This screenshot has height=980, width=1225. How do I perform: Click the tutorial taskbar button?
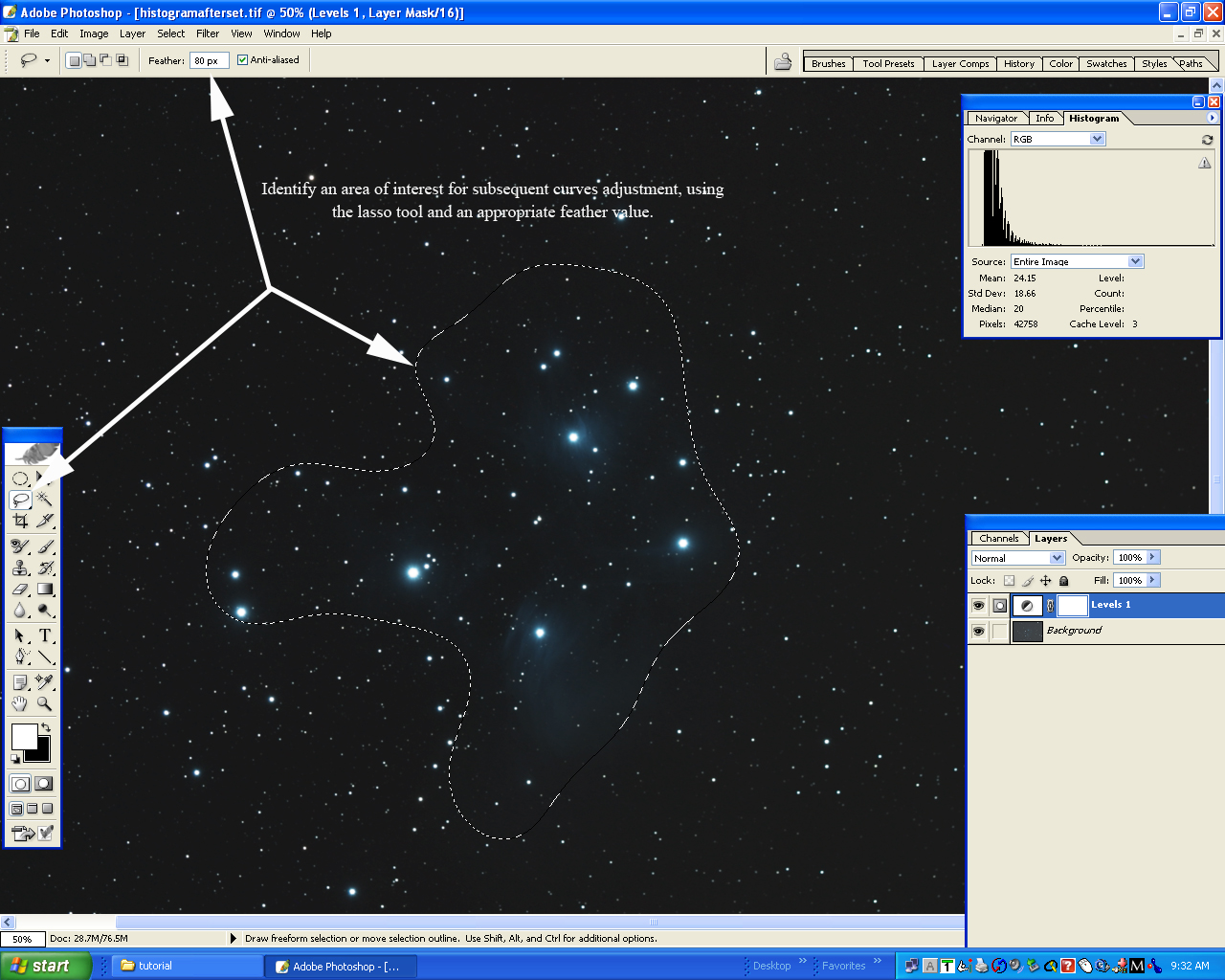pos(187,966)
